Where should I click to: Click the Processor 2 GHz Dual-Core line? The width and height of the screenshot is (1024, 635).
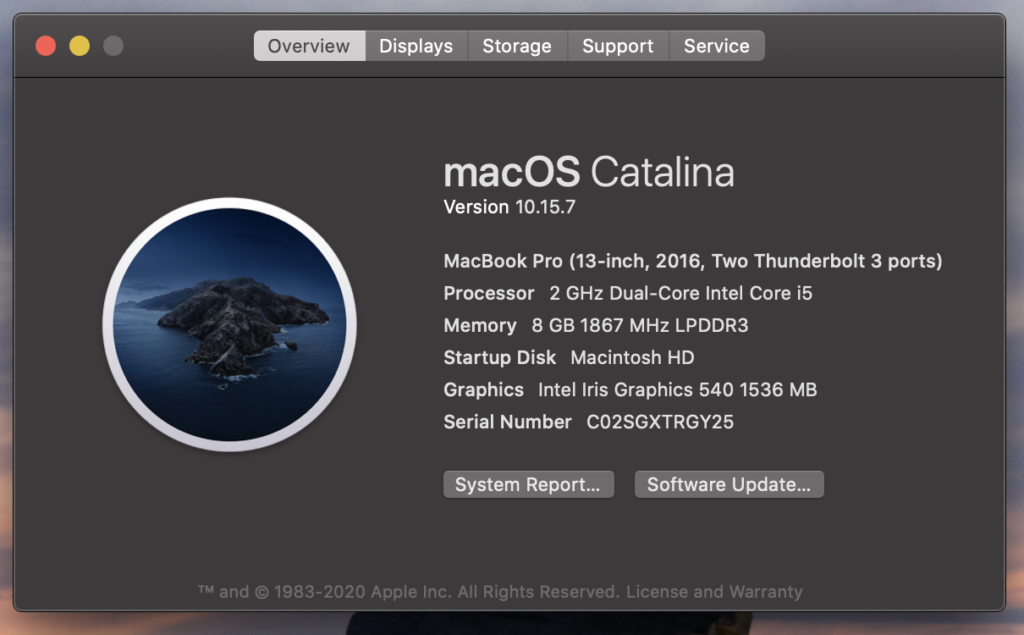[x=627, y=294]
